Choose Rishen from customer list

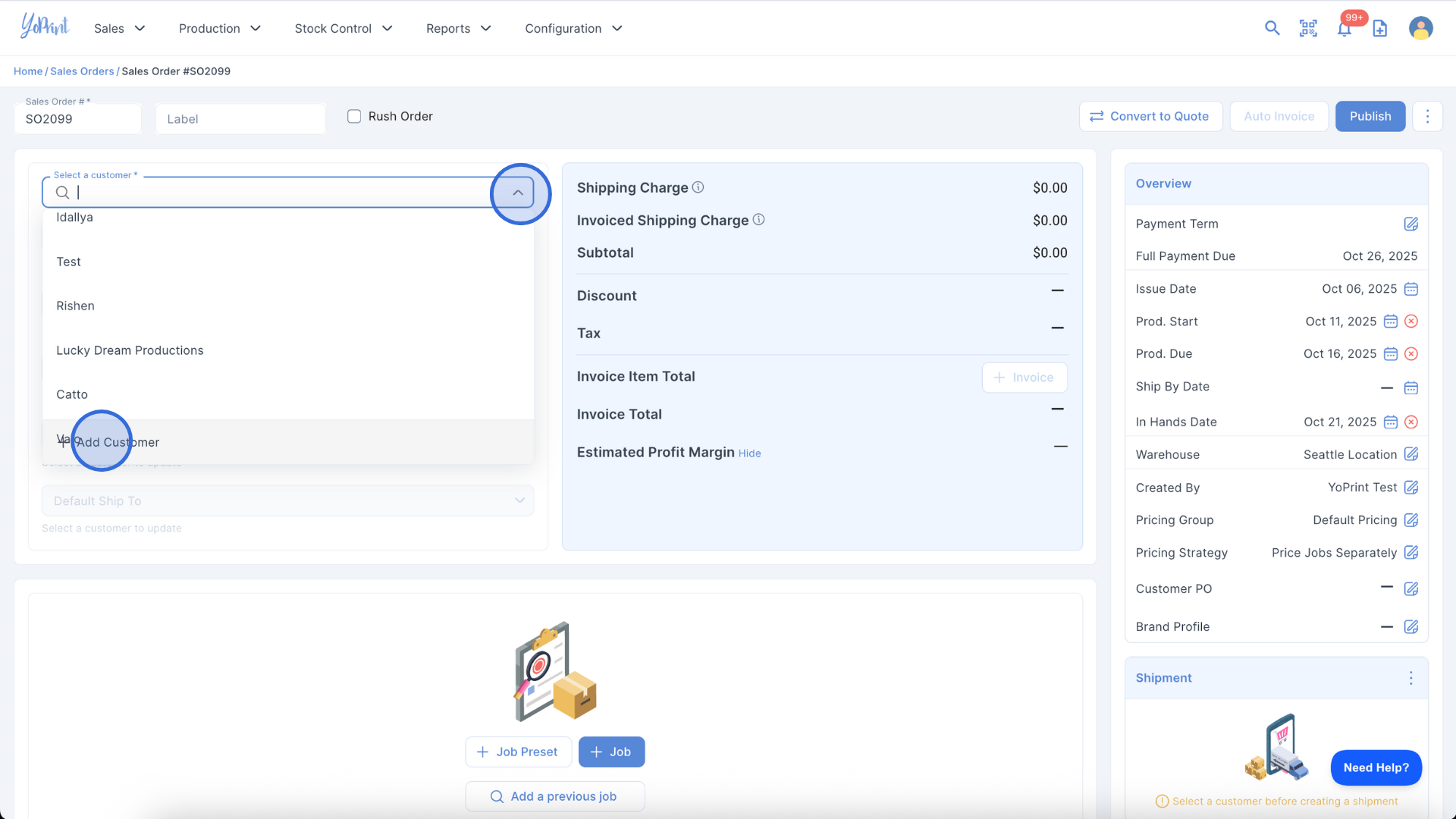coord(75,306)
